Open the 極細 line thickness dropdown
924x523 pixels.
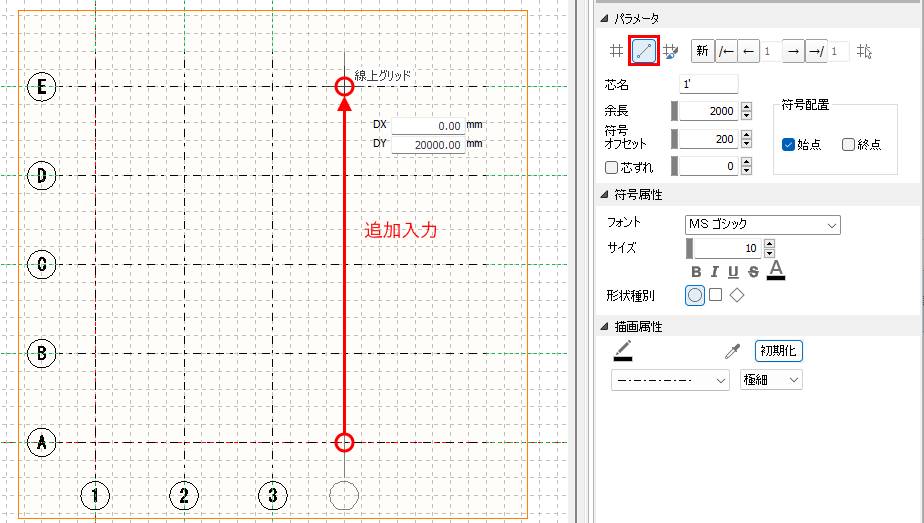771,380
